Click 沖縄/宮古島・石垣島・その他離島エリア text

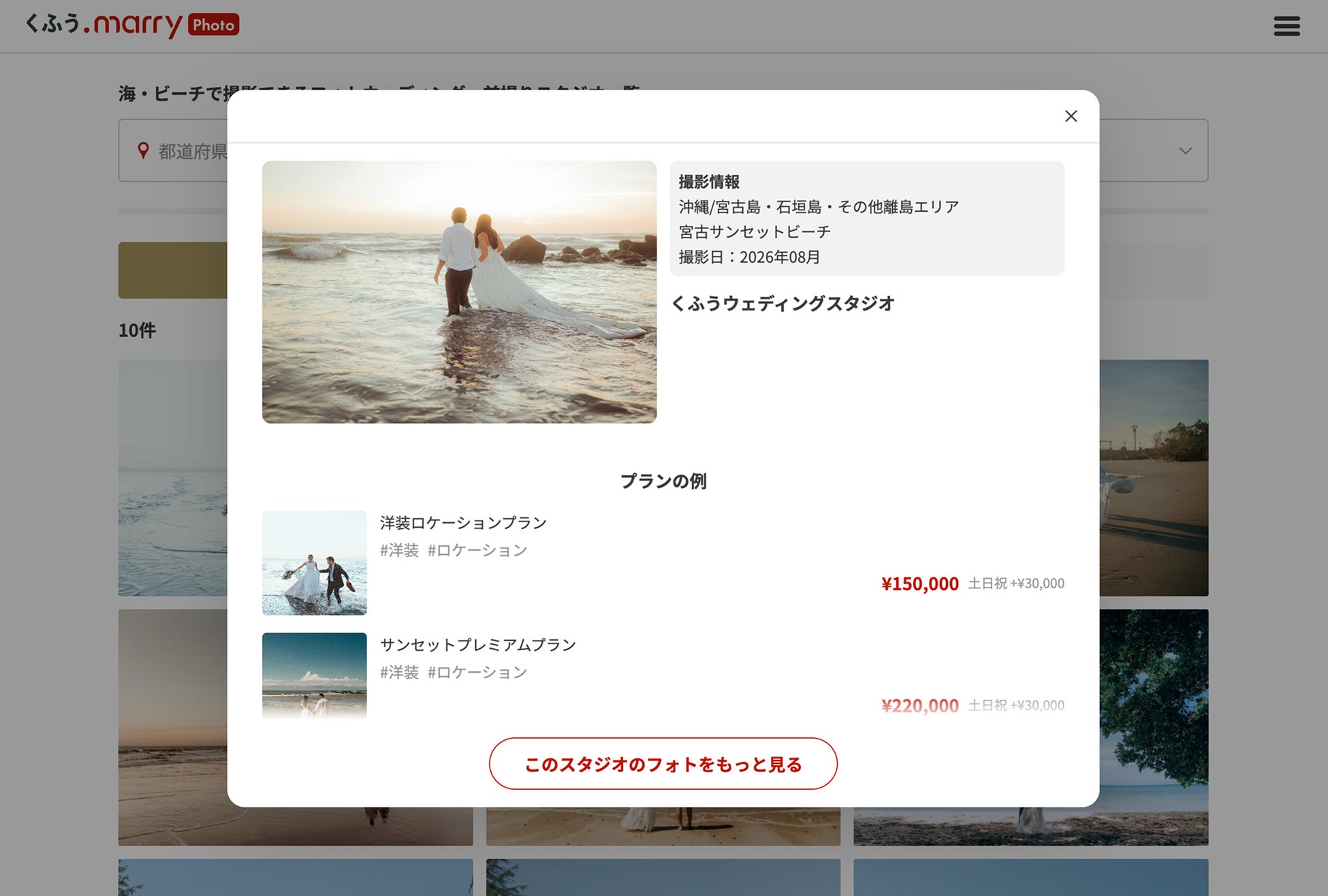pos(819,207)
